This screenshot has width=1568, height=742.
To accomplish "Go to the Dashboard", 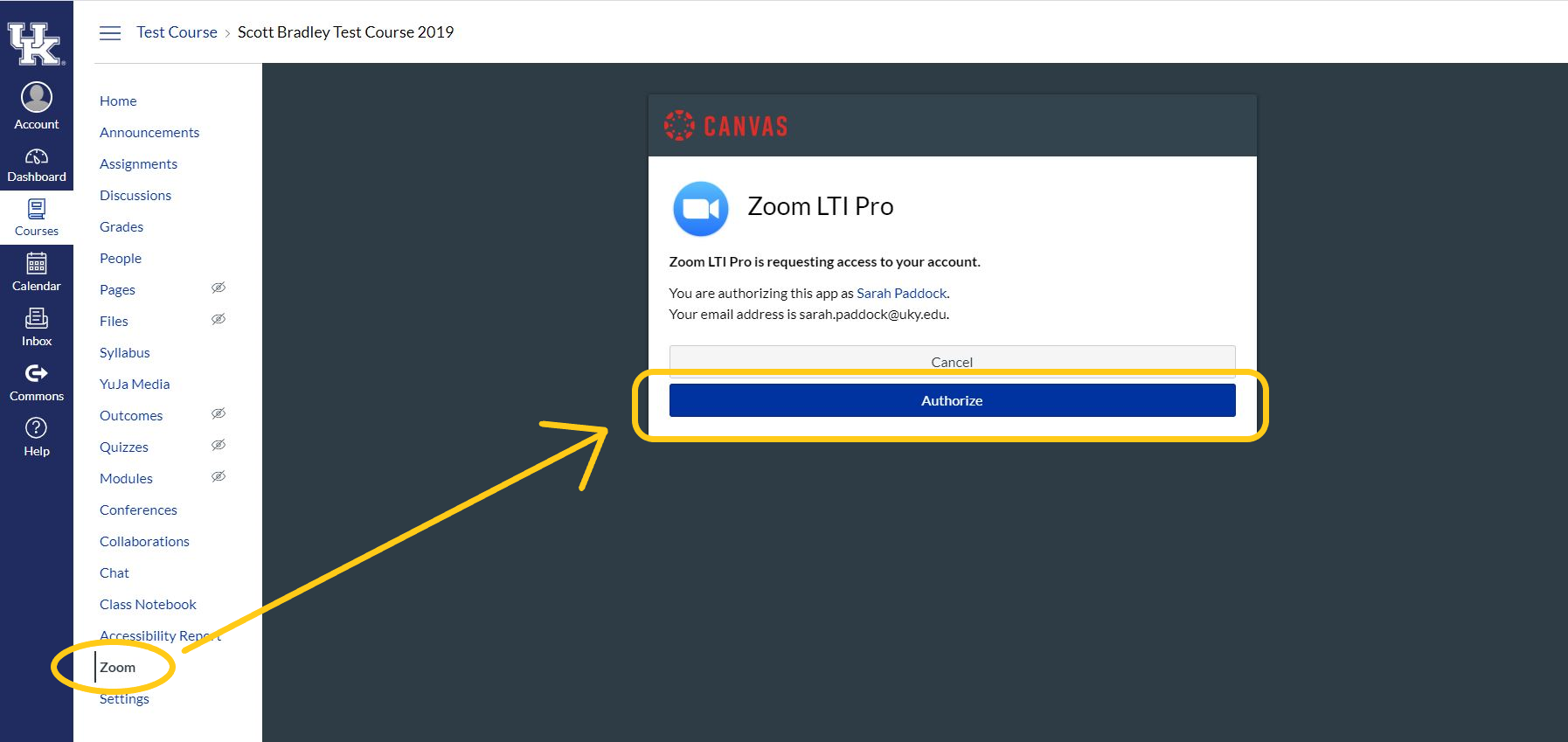I will click(37, 165).
